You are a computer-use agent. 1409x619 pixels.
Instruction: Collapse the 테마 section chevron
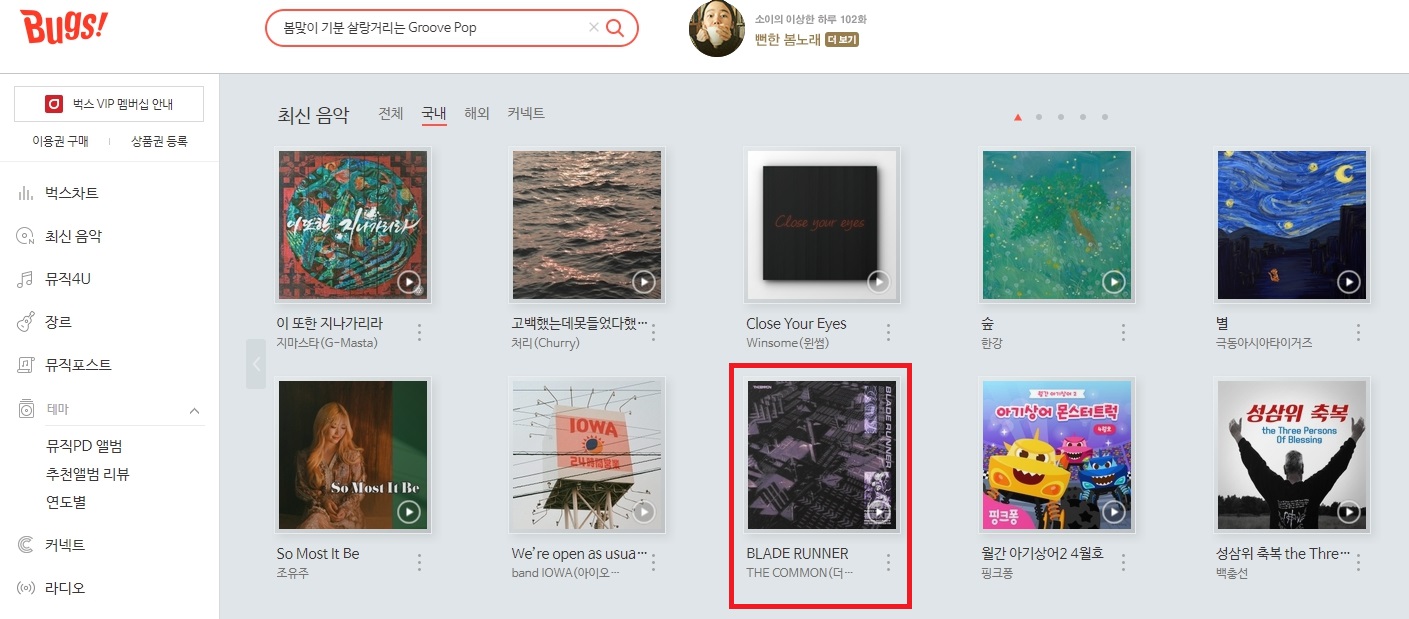[194, 410]
